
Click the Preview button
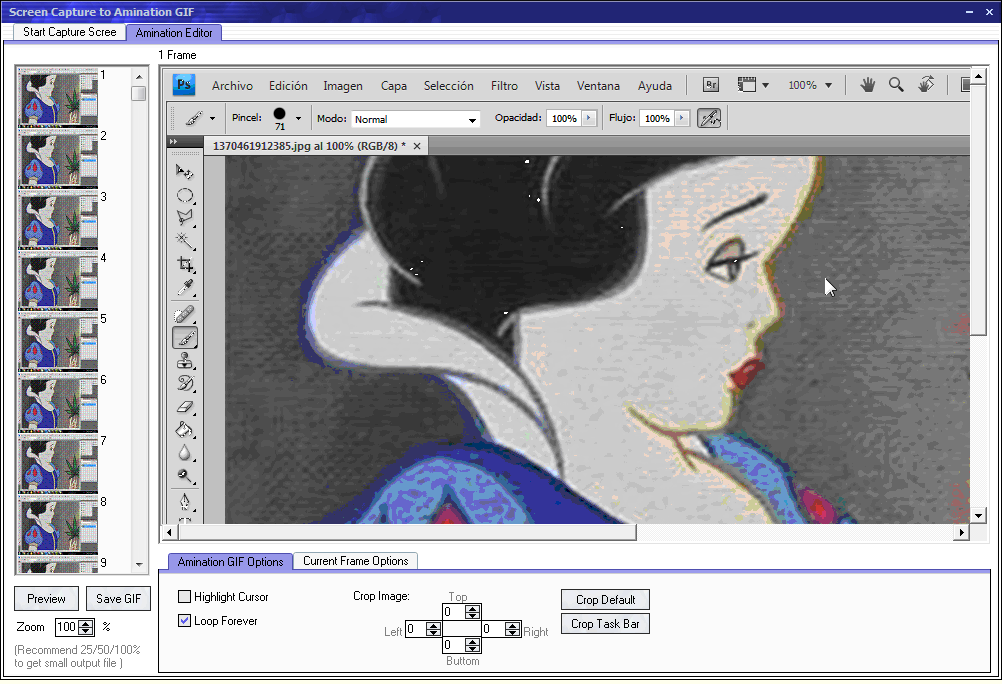tap(46, 598)
